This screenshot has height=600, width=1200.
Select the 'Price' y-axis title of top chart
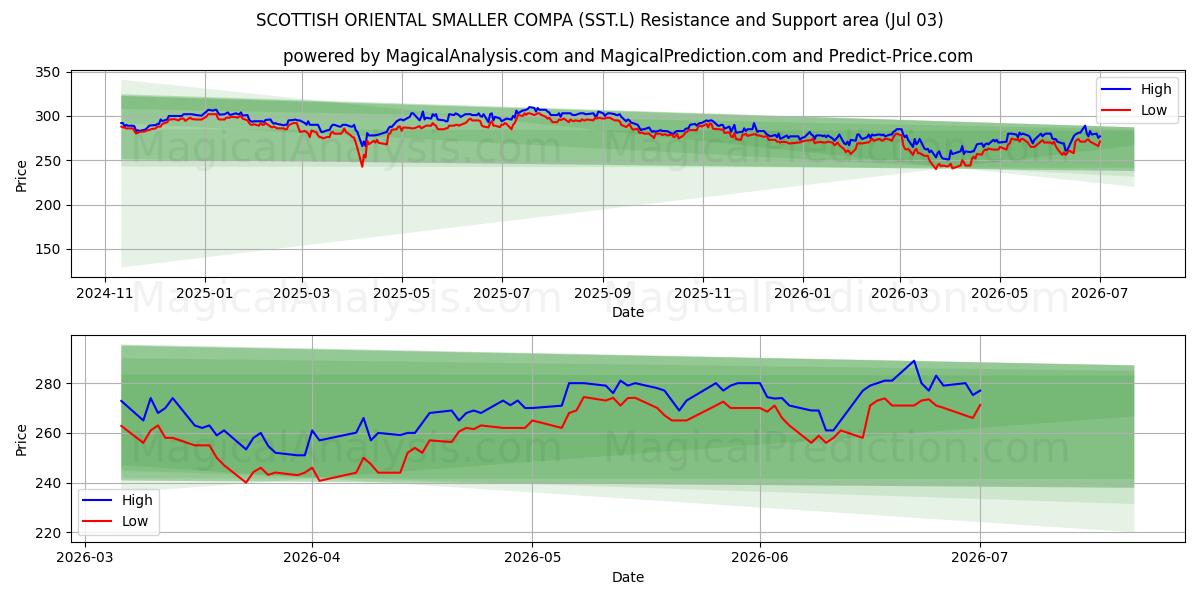pos(22,174)
